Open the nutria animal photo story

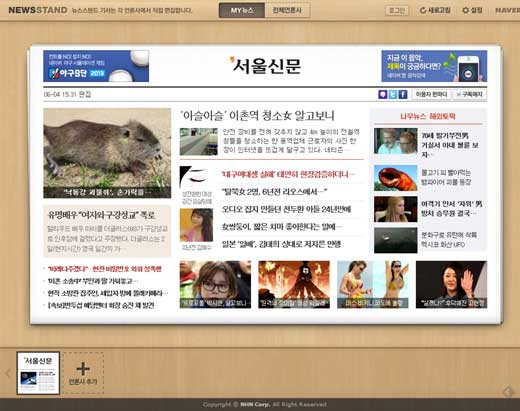click(x=107, y=153)
